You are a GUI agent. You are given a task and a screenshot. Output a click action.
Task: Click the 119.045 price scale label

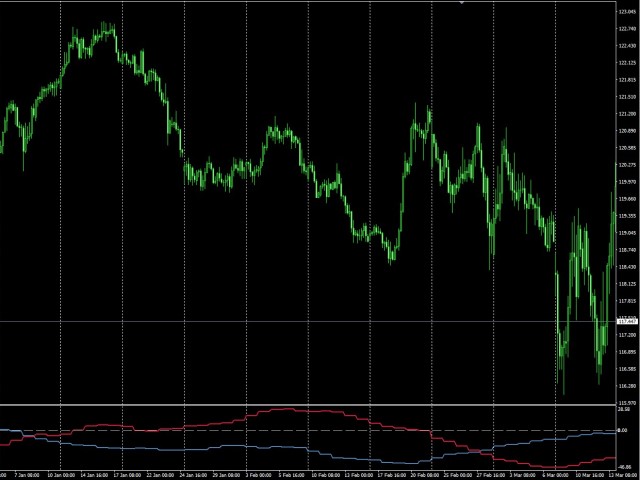pos(629,233)
